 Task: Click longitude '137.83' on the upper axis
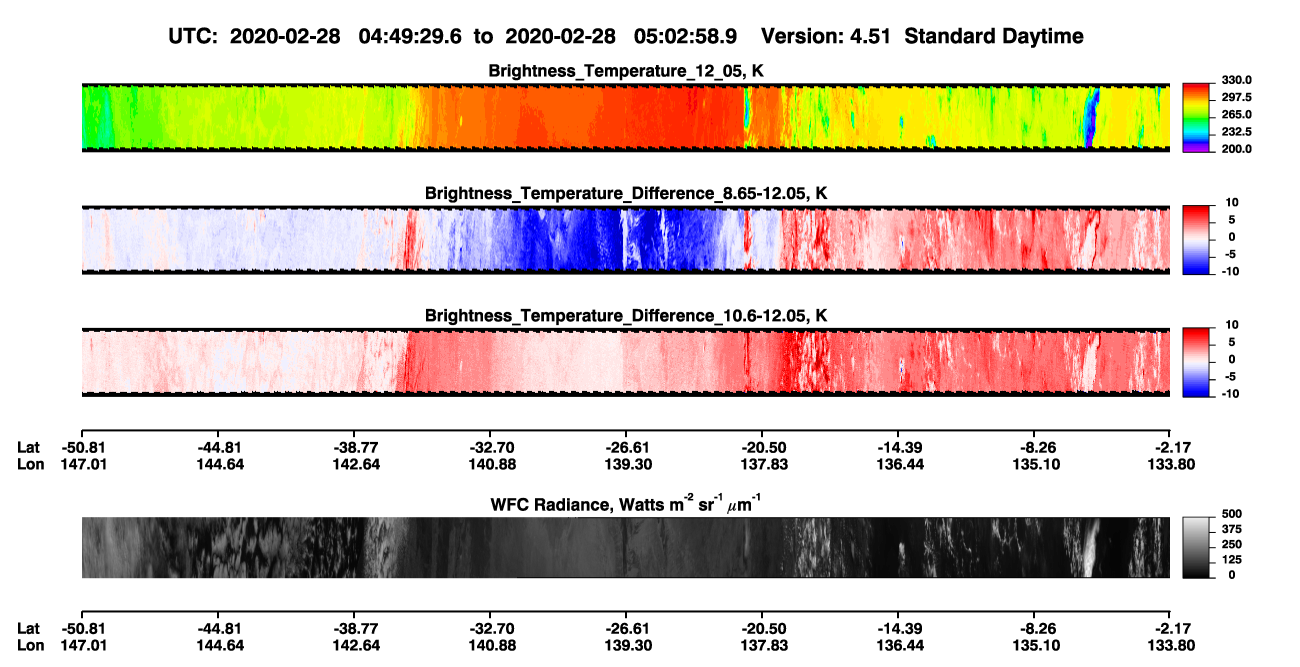[764, 464]
